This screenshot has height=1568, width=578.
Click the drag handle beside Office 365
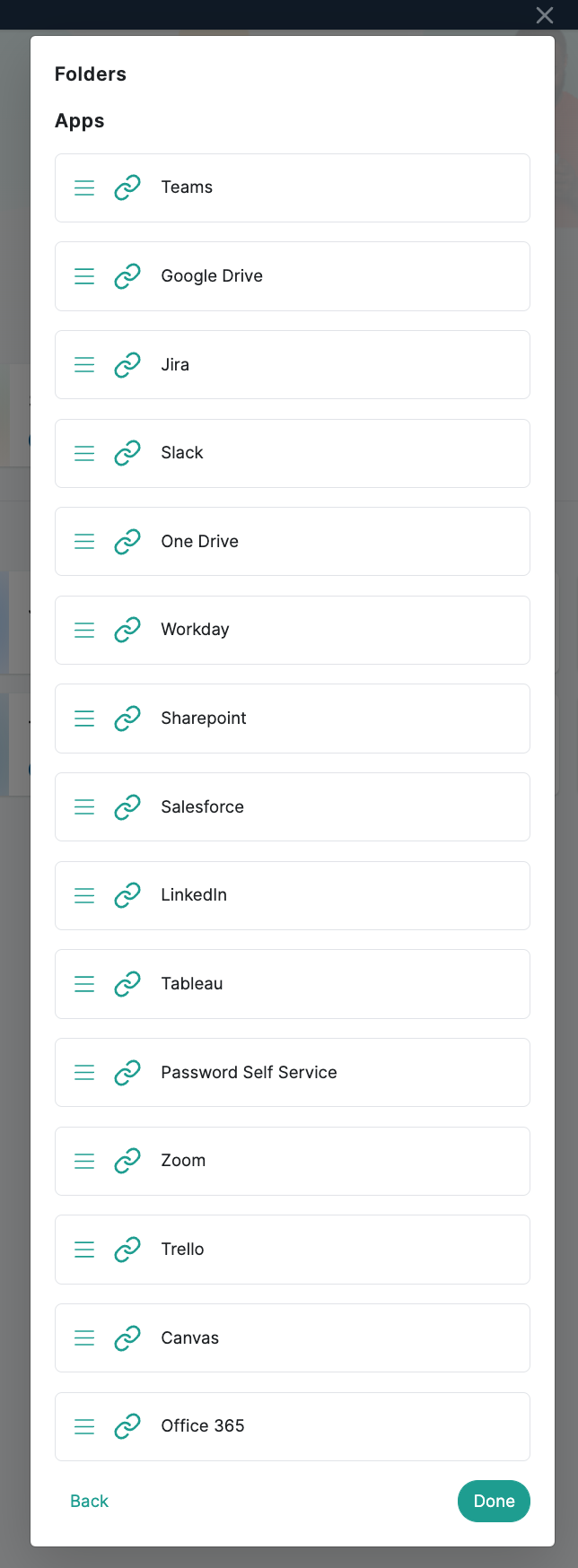pyautogui.click(x=84, y=1426)
